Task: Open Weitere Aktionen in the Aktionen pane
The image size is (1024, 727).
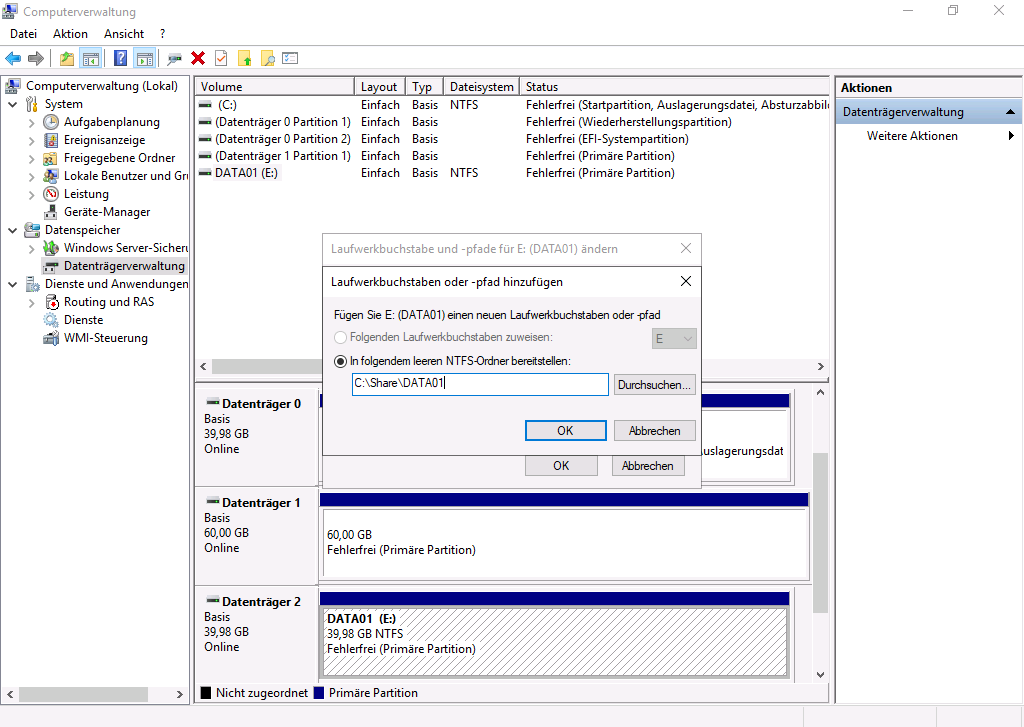Action: click(x=912, y=136)
